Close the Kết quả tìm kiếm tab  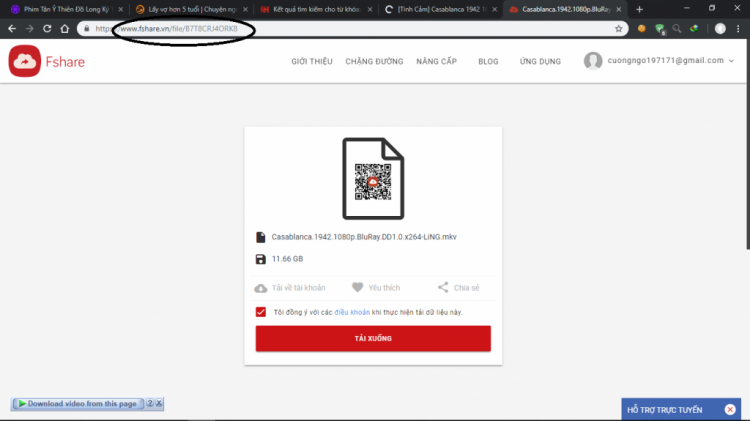tap(370, 9)
